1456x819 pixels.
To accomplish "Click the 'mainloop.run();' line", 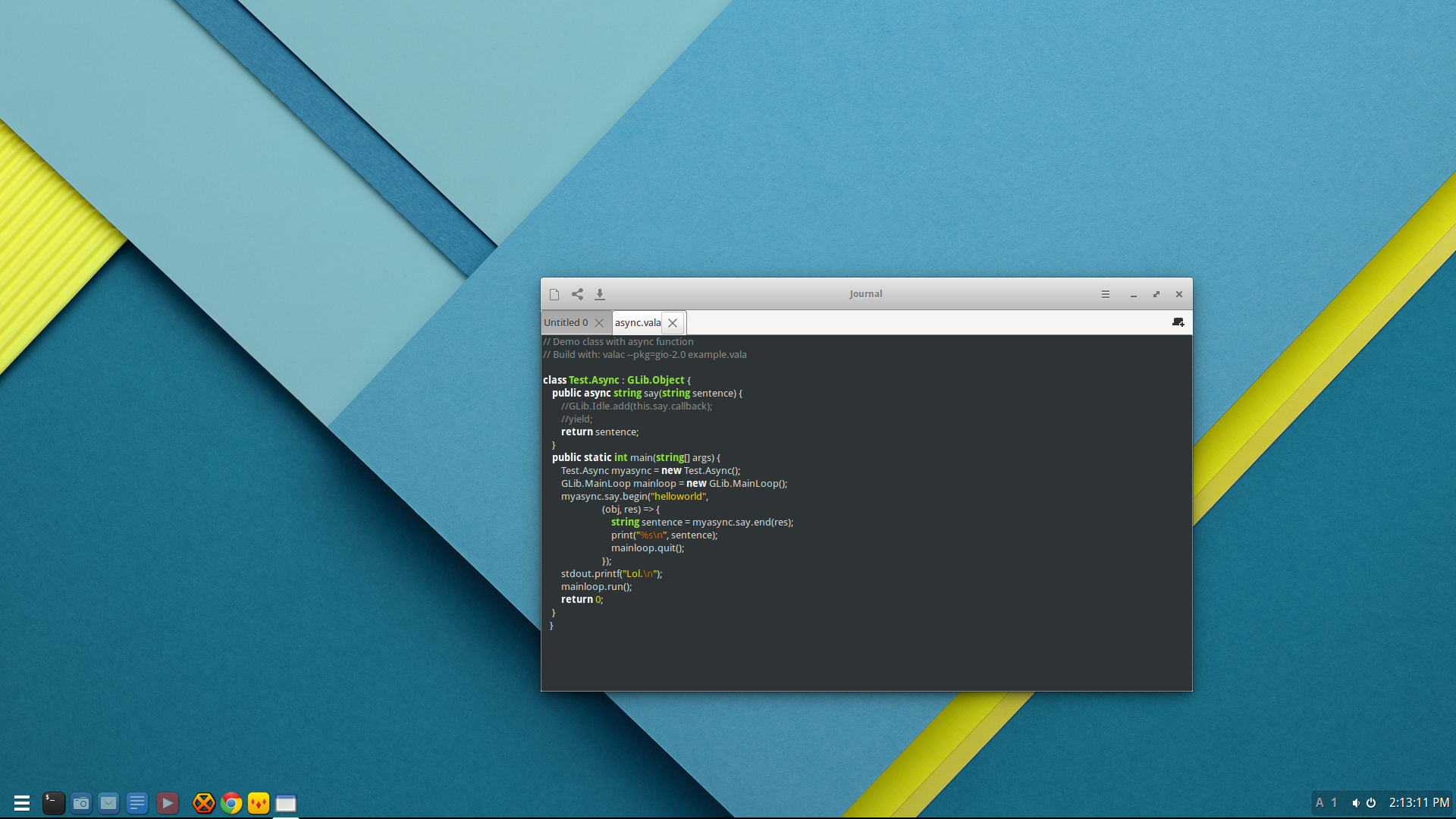I will click(x=596, y=587).
